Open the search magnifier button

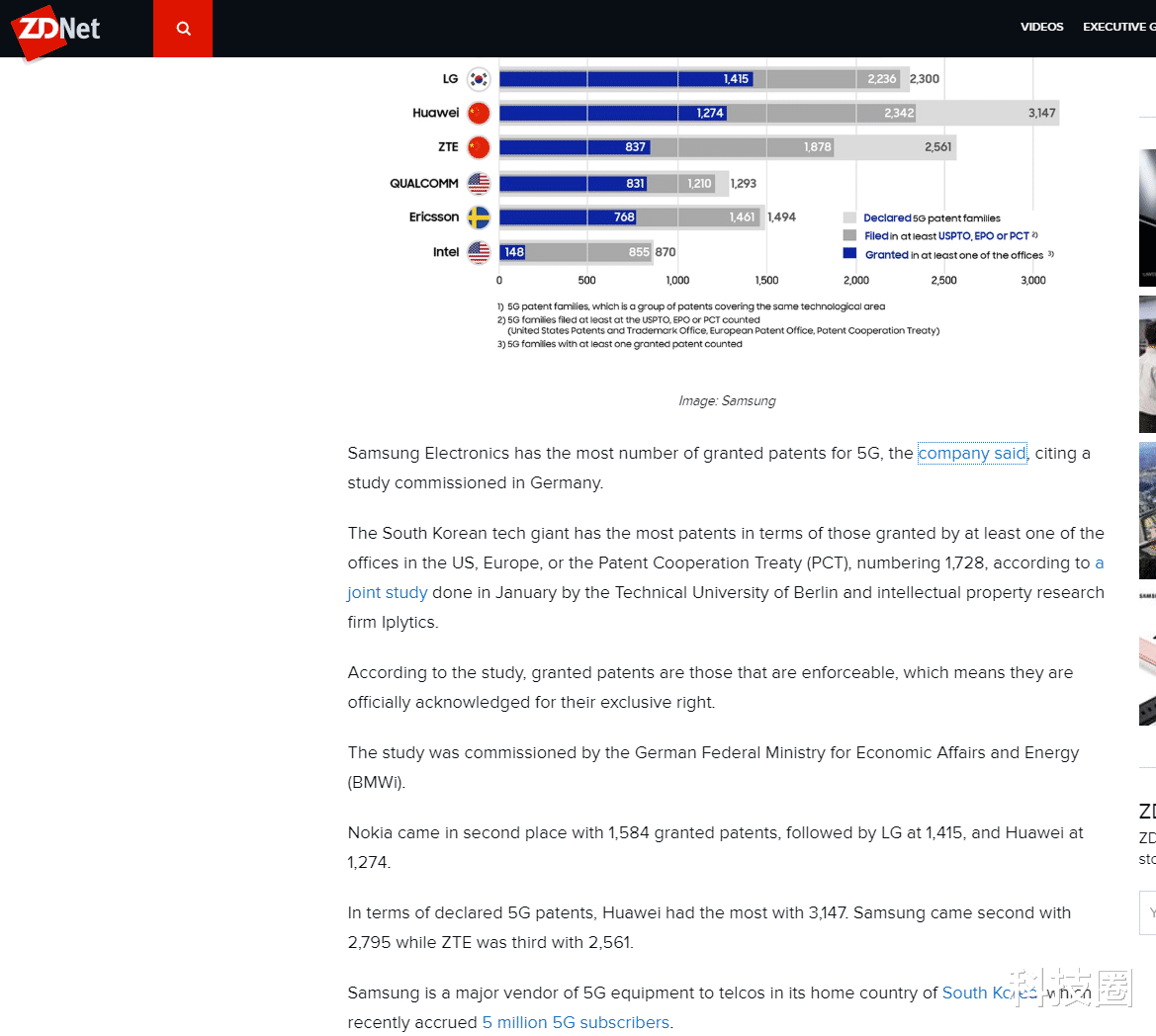(183, 29)
